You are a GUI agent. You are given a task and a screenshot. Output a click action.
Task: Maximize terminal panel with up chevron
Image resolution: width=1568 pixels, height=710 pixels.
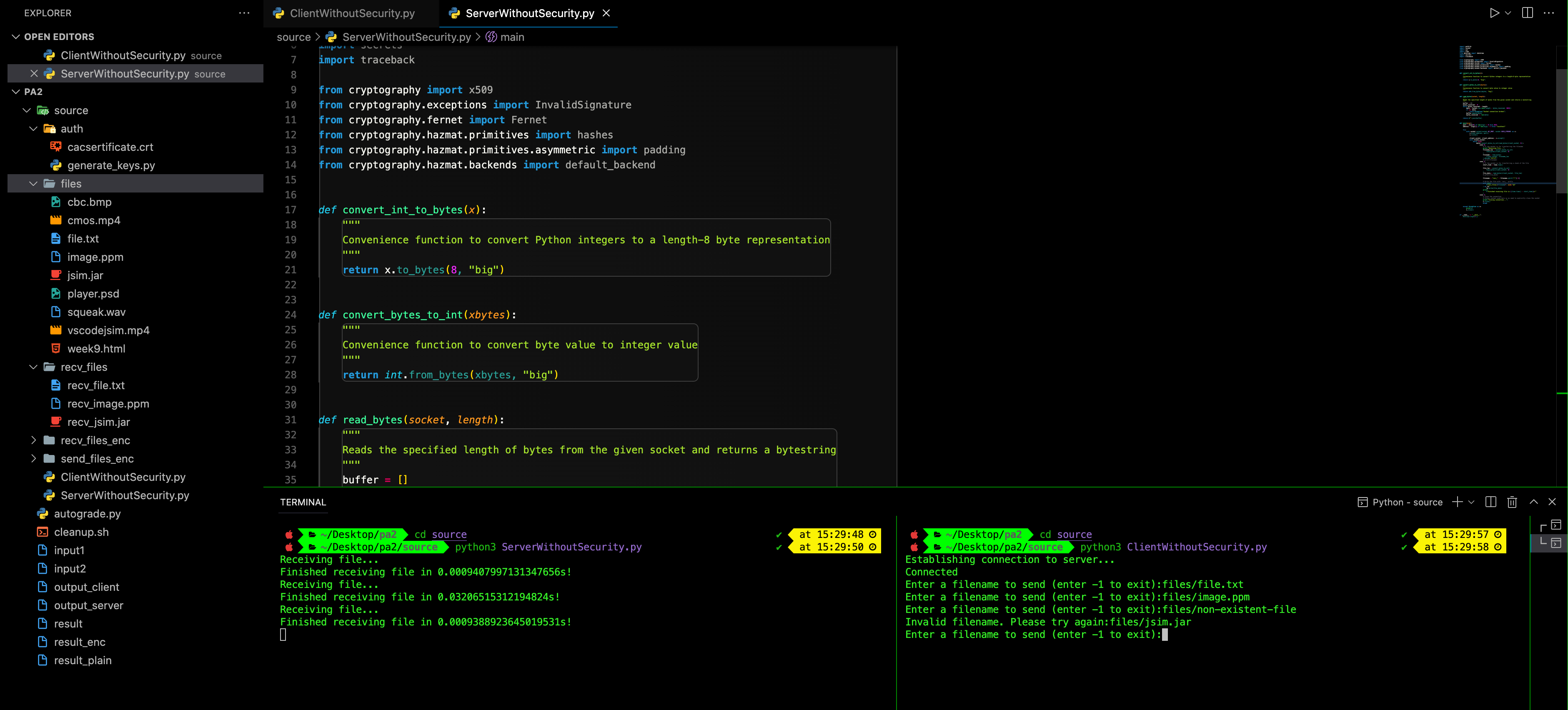pos(1534,502)
